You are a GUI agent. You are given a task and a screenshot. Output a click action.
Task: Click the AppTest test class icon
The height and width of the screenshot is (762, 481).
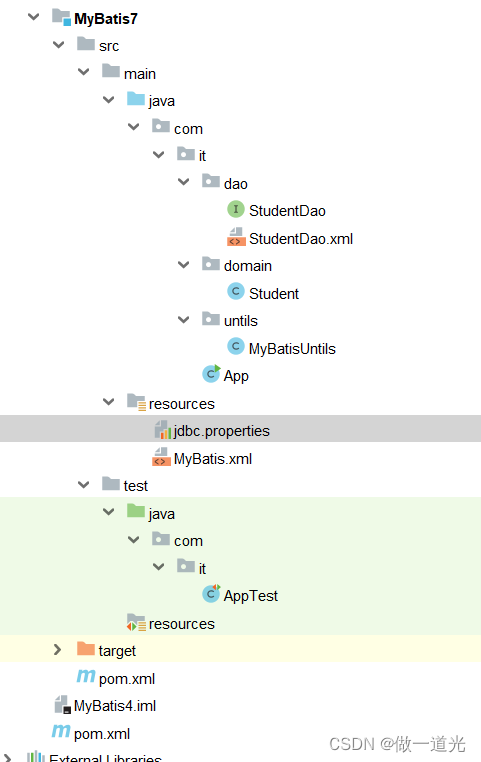tap(211, 594)
